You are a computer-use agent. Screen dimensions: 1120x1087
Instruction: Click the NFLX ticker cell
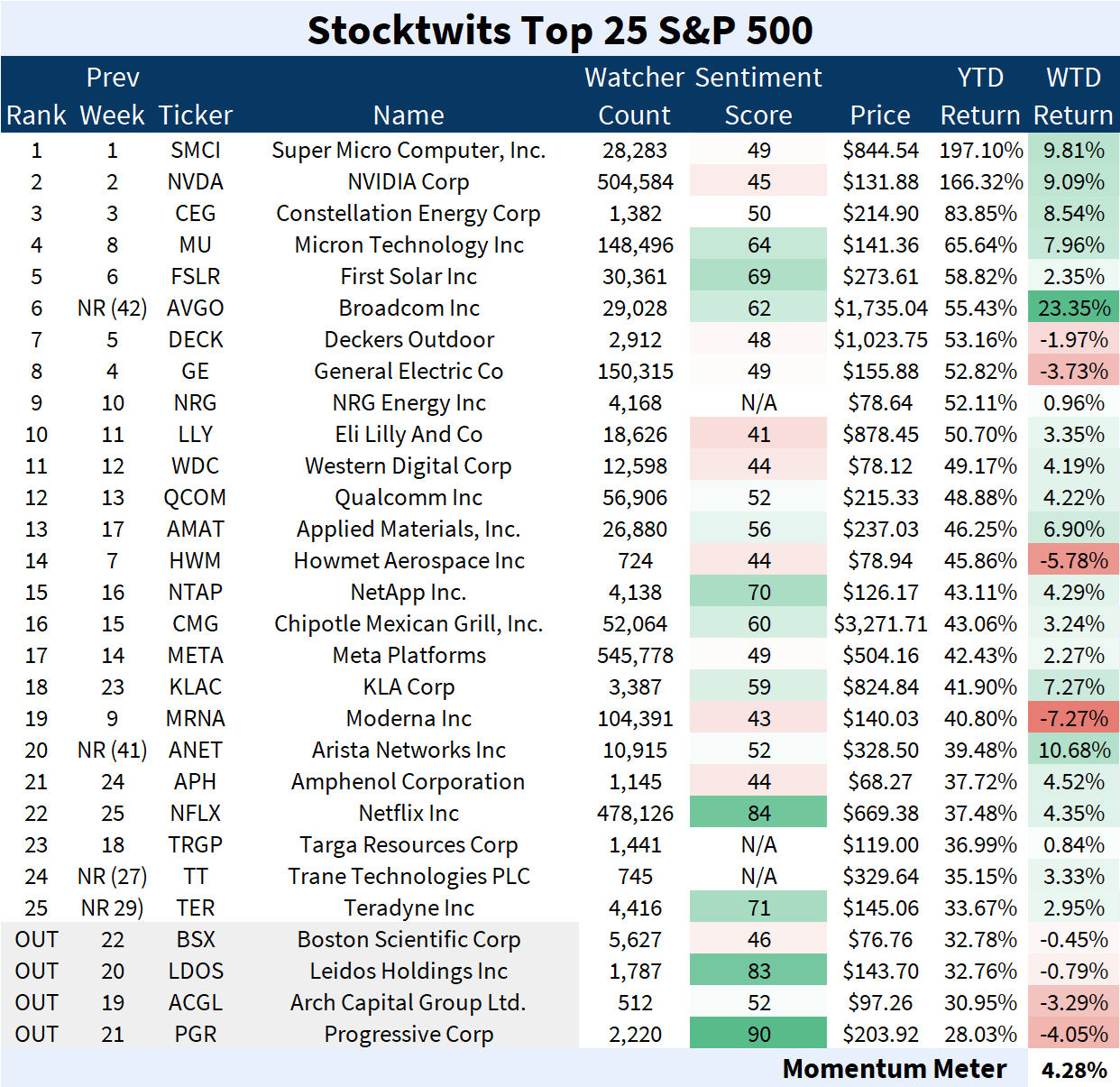point(196,813)
